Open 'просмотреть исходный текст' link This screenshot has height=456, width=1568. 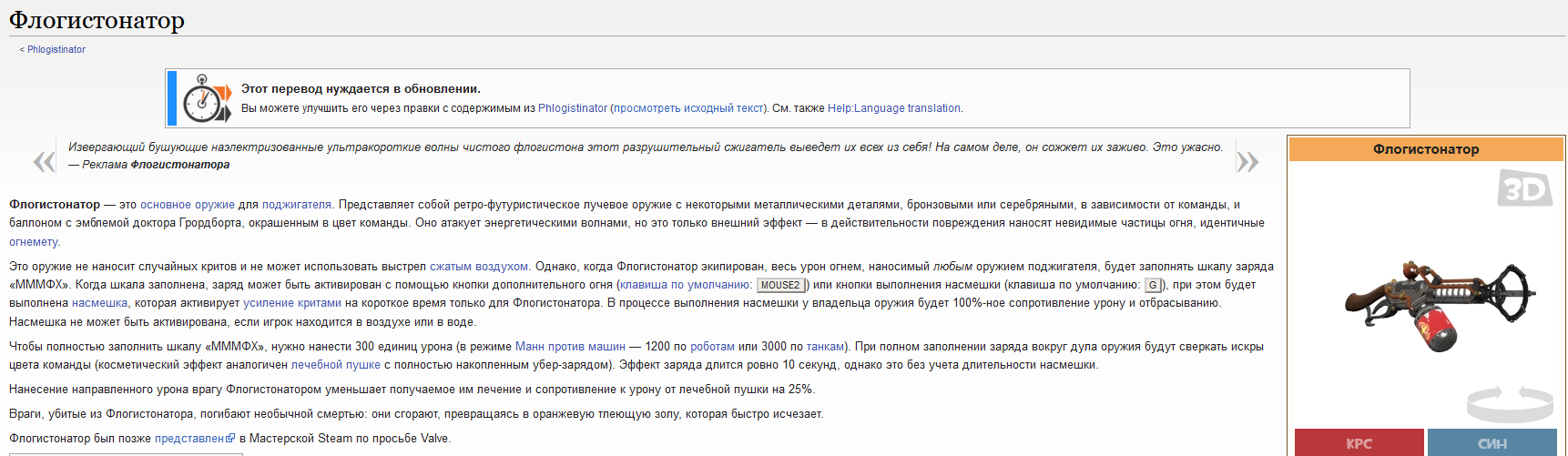coord(689,108)
